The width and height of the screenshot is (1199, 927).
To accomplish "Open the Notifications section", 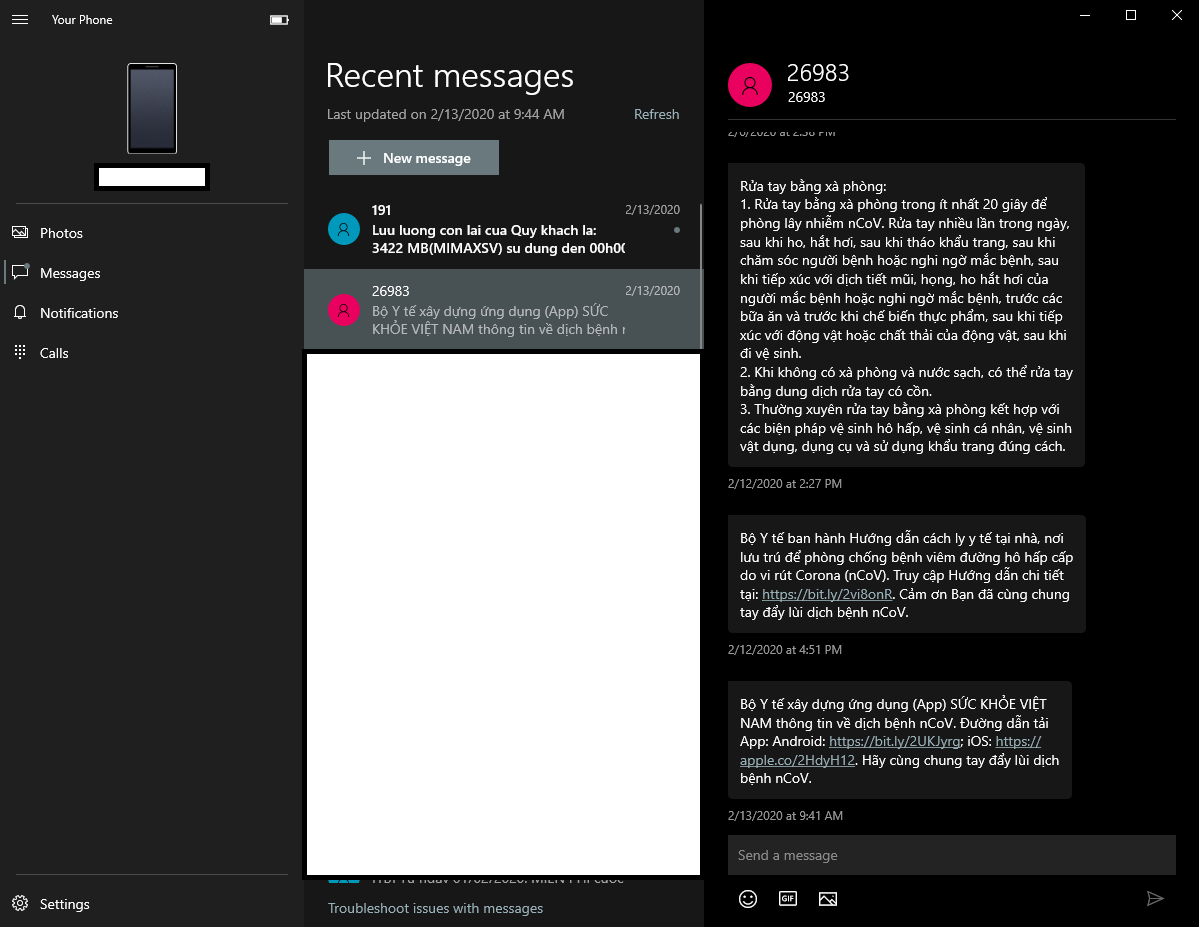I will (x=151, y=313).
